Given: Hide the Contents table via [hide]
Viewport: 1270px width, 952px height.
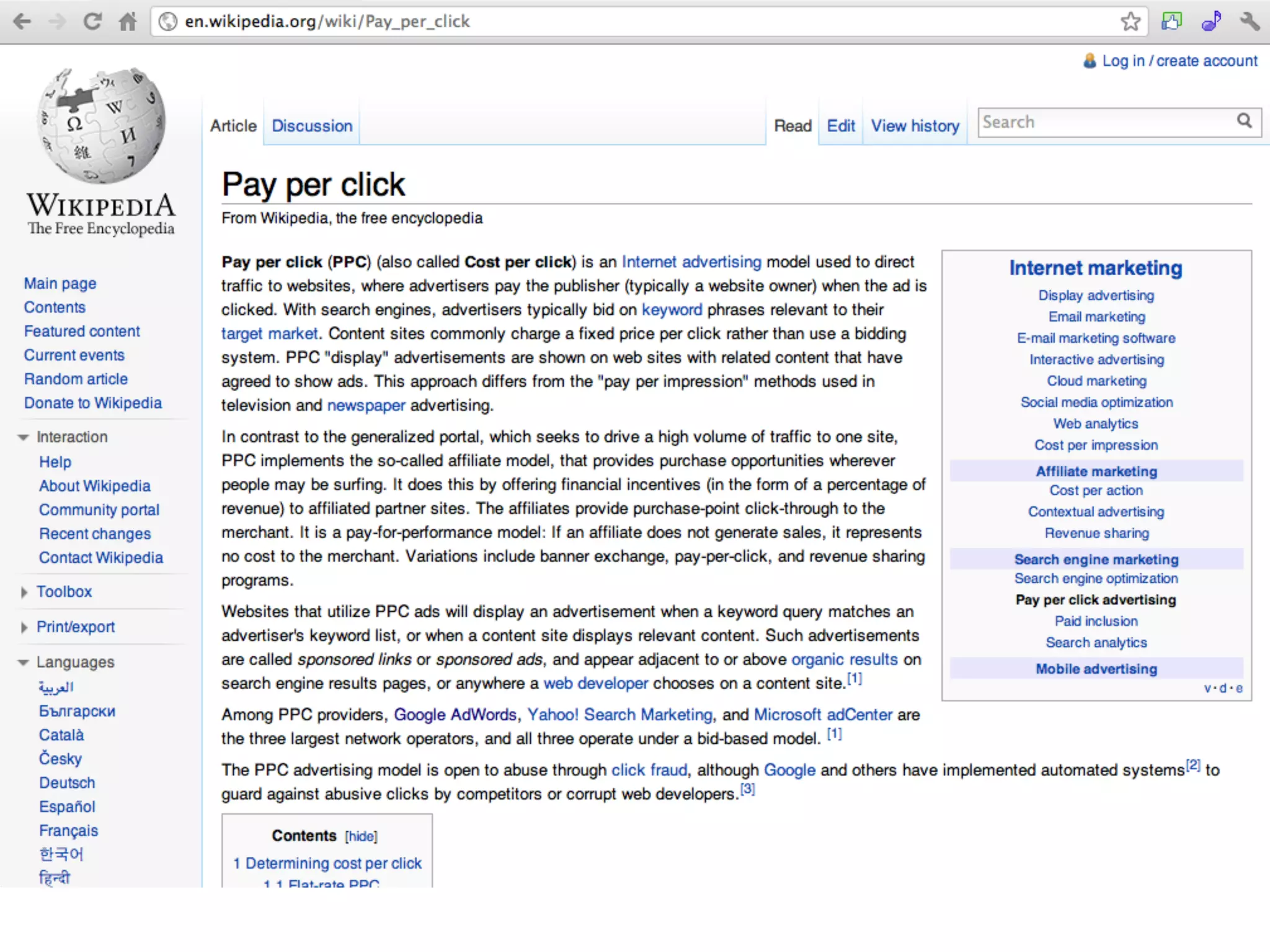Looking at the screenshot, I should click(x=361, y=836).
